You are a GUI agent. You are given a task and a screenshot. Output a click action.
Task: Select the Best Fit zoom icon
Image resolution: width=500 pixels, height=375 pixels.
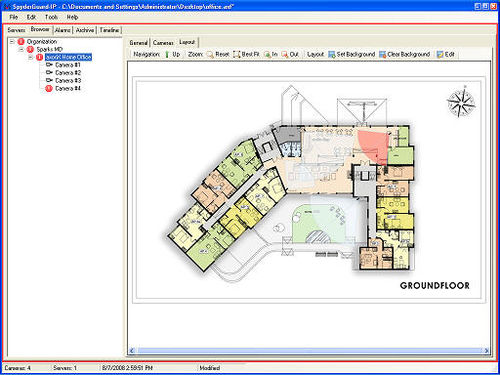(x=236, y=54)
